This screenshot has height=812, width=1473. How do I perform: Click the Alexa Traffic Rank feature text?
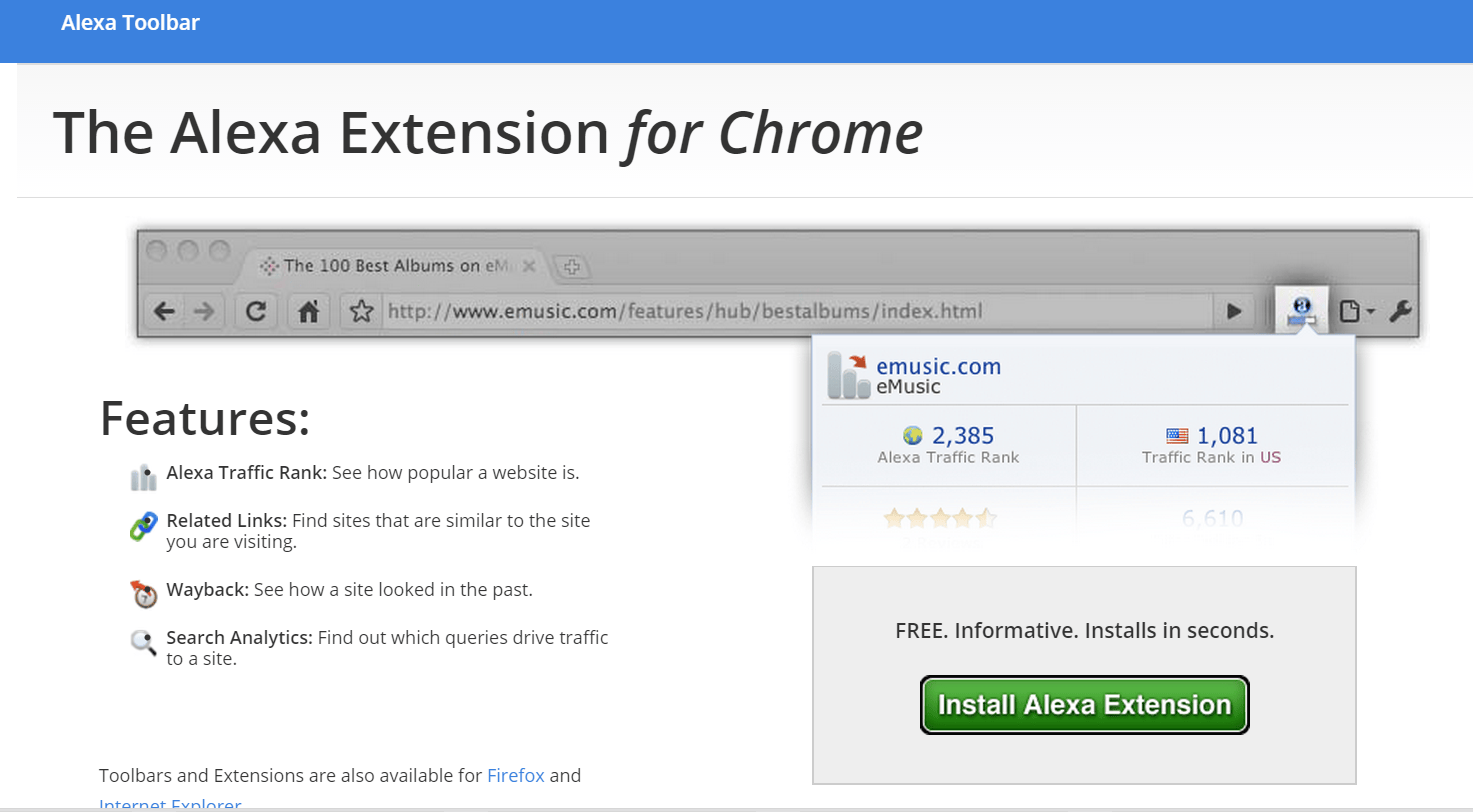tap(373, 472)
